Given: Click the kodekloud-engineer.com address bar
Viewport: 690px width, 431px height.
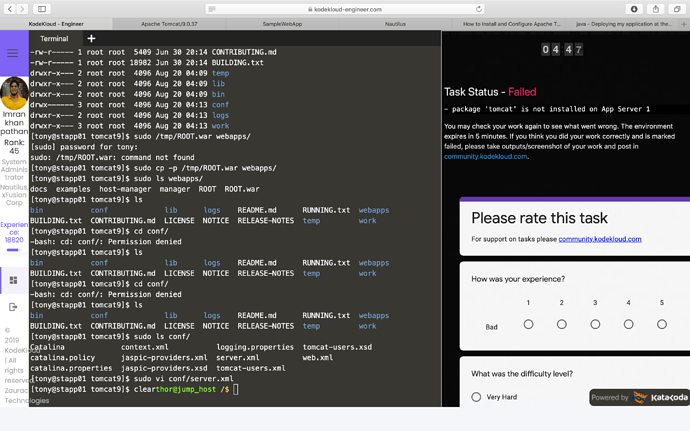Looking at the screenshot, I should pos(345,9).
